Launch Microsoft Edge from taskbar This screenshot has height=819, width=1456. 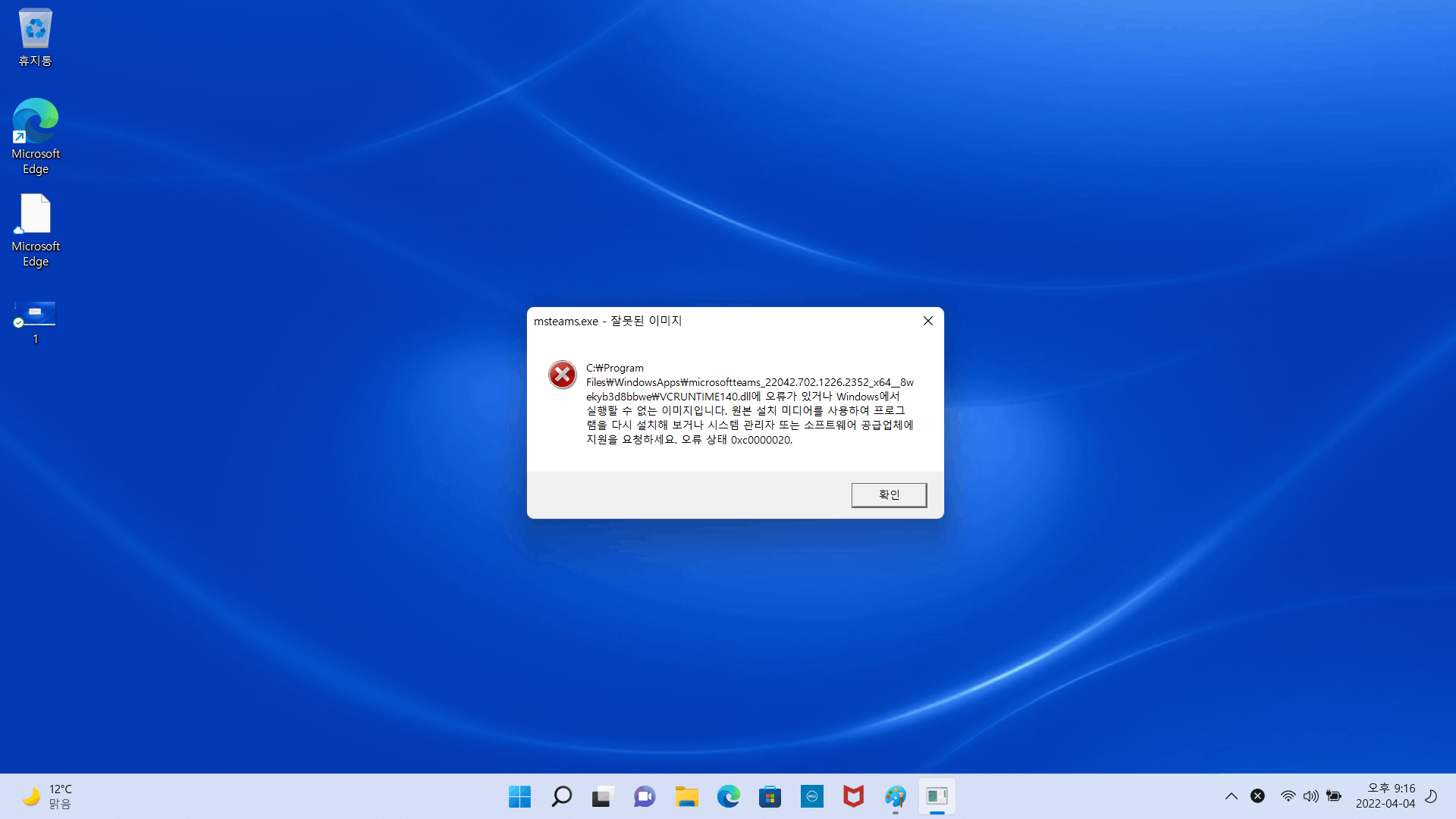coord(729,796)
